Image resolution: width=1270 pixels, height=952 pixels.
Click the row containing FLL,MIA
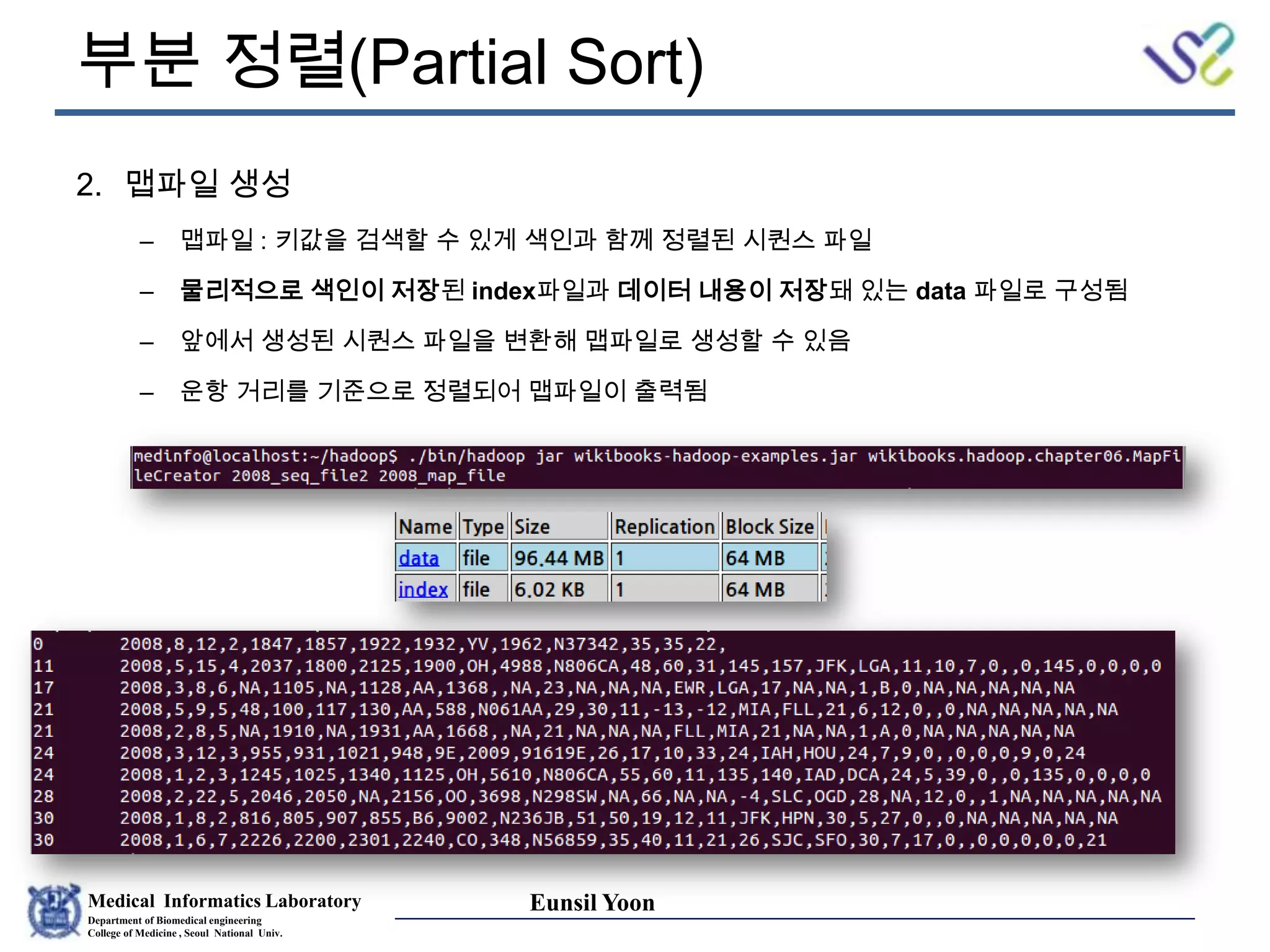coord(554,731)
